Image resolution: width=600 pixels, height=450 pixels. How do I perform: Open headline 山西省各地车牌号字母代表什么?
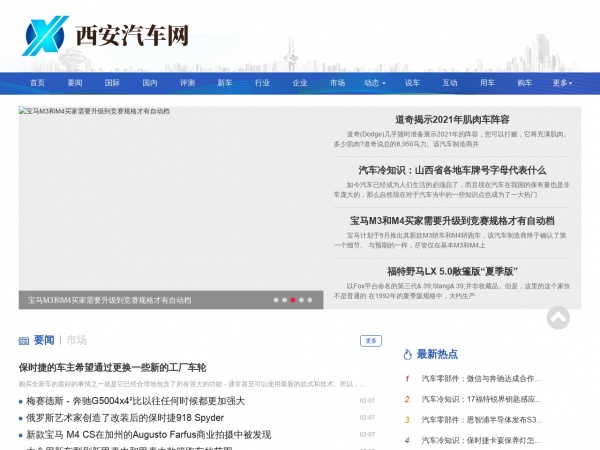coord(452,170)
